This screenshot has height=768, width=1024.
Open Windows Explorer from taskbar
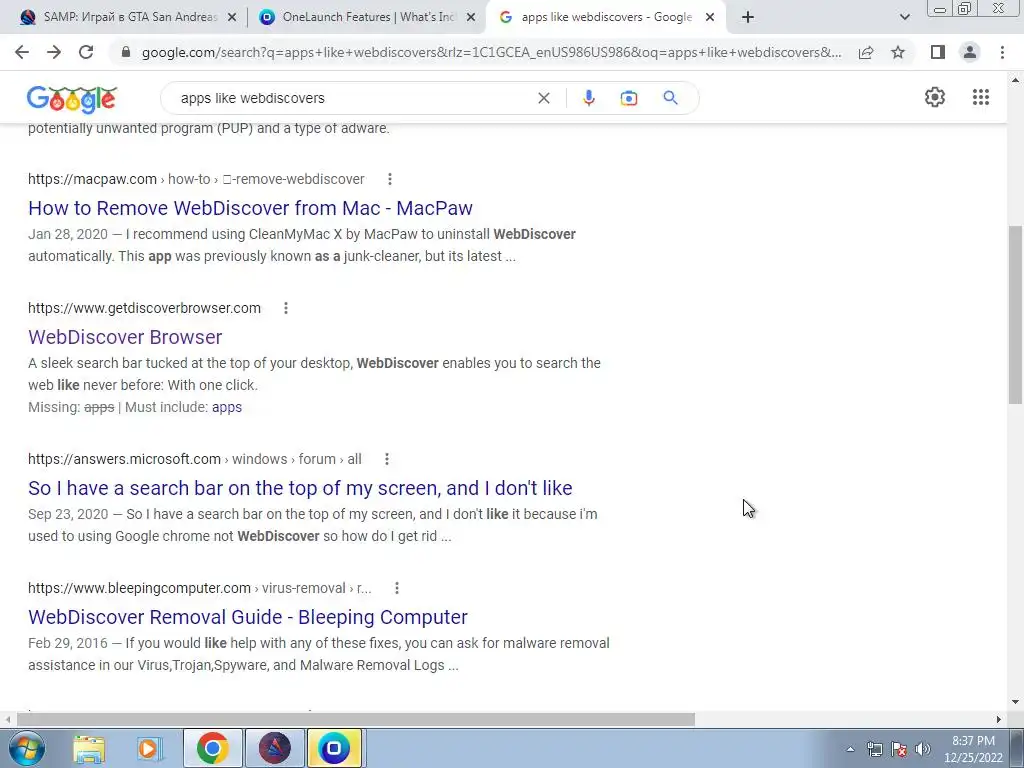[89, 748]
